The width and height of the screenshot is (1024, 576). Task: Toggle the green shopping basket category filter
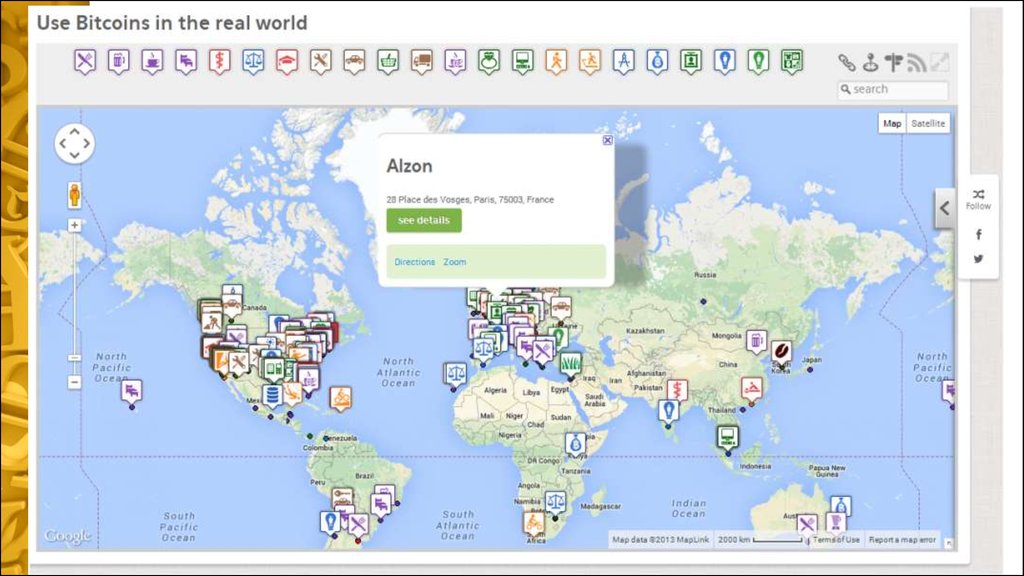tap(388, 61)
